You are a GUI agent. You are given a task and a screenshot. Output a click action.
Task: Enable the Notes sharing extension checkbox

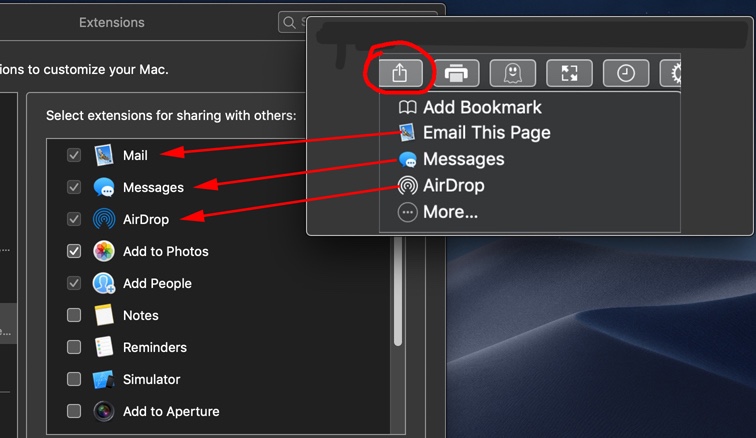click(74, 315)
